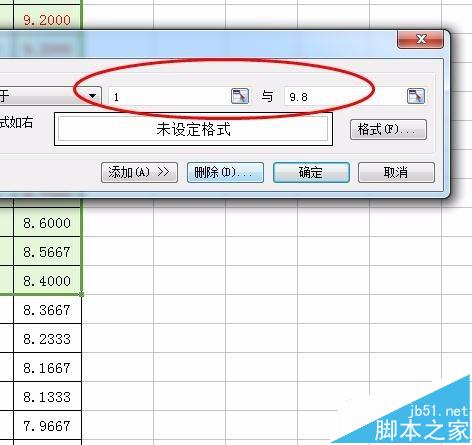This screenshot has width=472, height=445.
Task: Select the cell containing 7.9667
Action: tap(47, 425)
